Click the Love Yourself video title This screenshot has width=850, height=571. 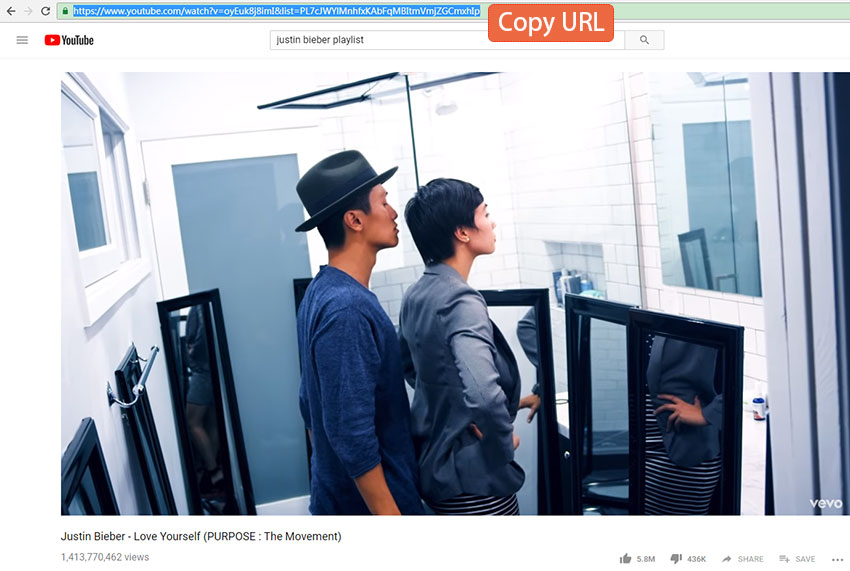click(201, 537)
